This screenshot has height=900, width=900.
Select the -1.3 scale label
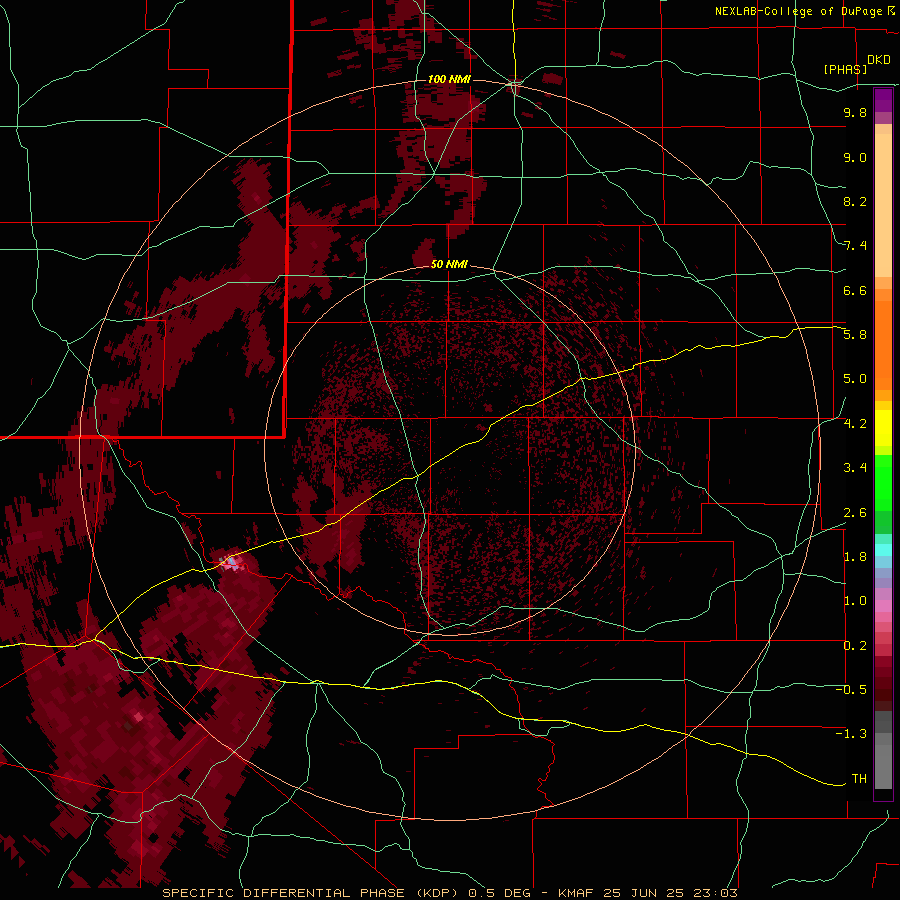(851, 734)
